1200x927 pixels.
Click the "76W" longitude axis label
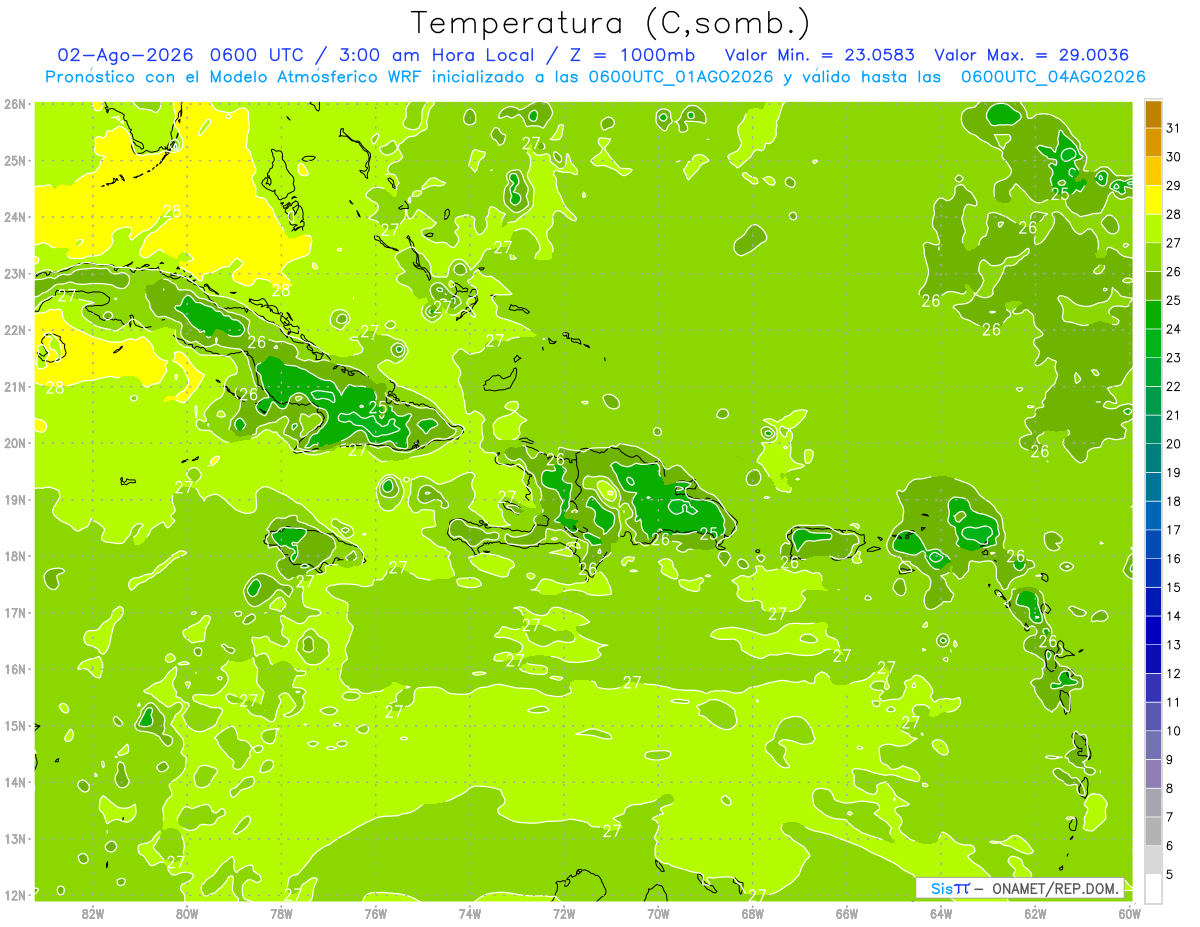click(x=375, y=913)
